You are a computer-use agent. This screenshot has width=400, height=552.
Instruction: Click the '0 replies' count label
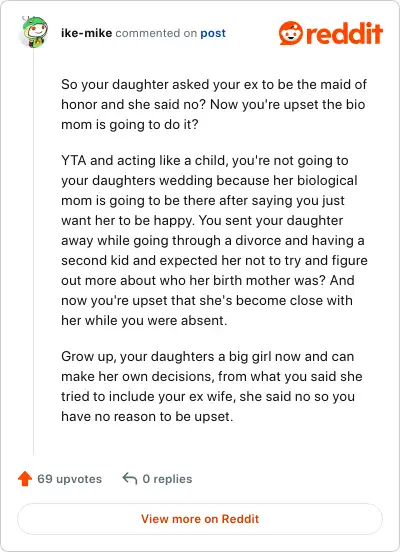(167, 479)
